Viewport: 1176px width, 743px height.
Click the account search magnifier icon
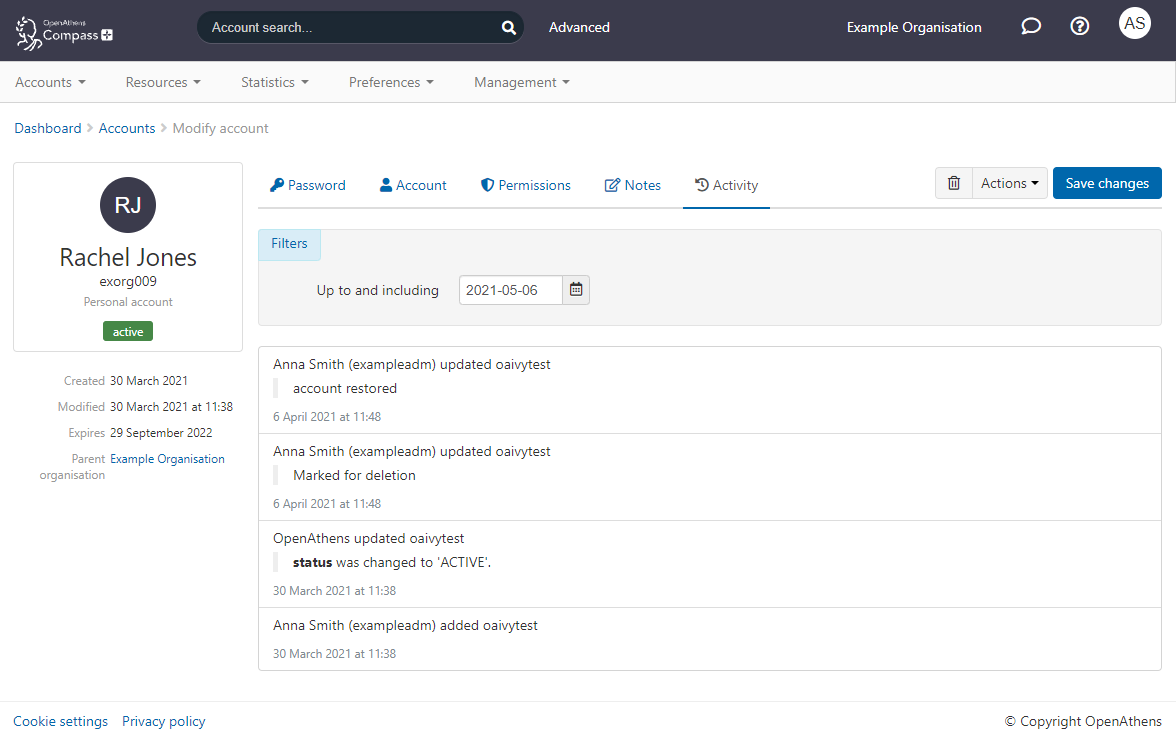coord(508,27)
